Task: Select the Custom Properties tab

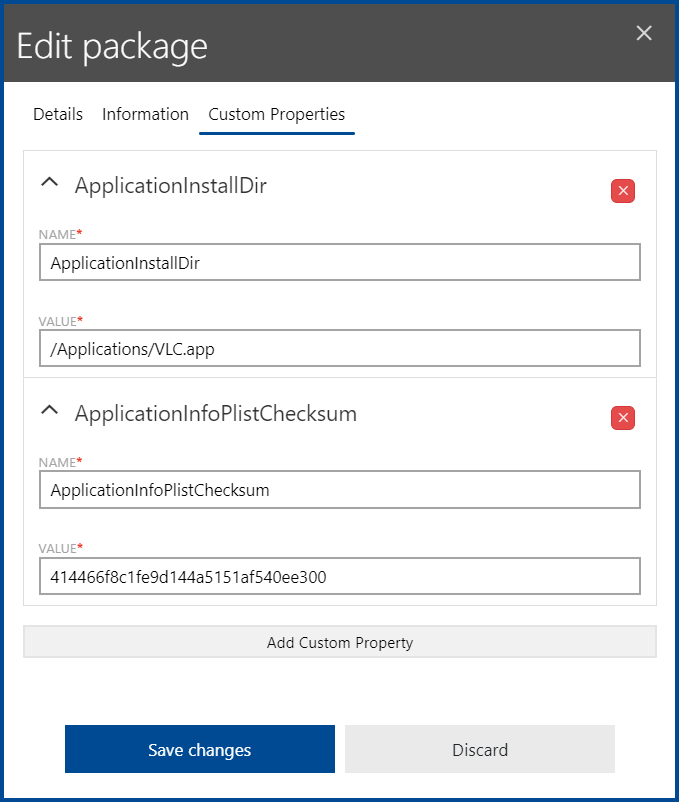Action: 276,114
